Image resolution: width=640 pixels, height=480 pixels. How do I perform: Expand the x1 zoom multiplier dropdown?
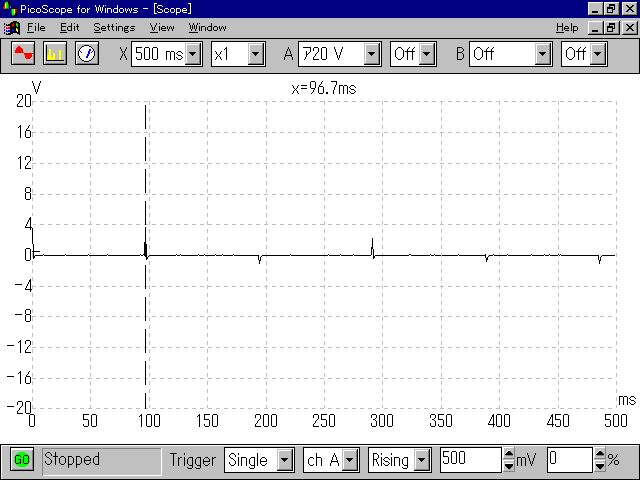(256, 54)
